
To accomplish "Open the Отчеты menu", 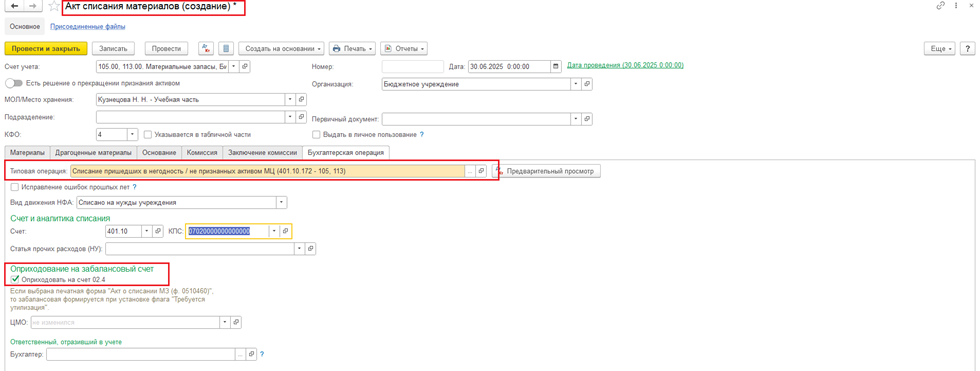I will click(404, 48).
